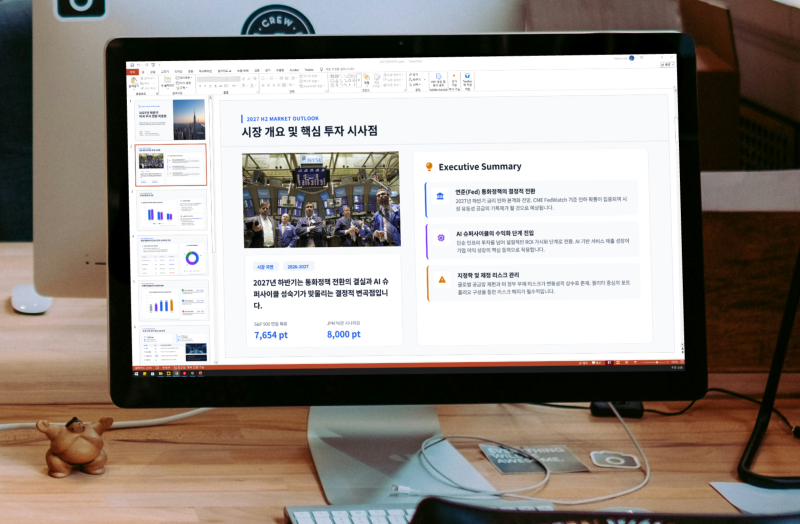Click the orange Add-ins icon in the ribbon

(x=454, y=76)
